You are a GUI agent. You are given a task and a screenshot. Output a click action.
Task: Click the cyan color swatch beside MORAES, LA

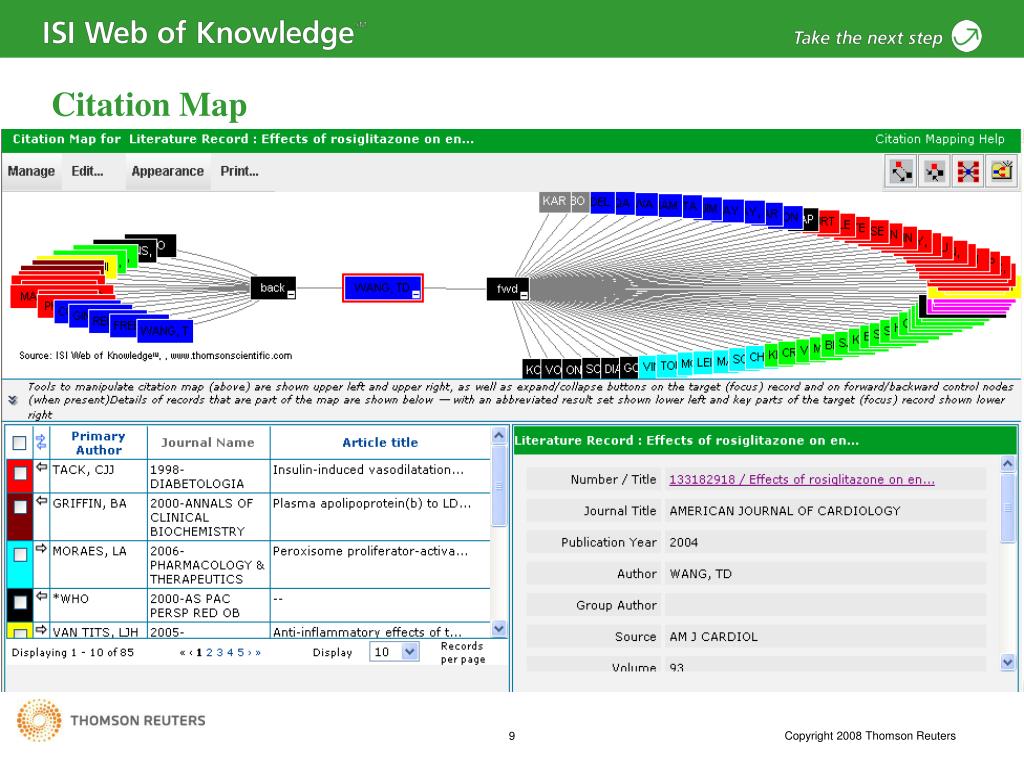pos(20,564)
